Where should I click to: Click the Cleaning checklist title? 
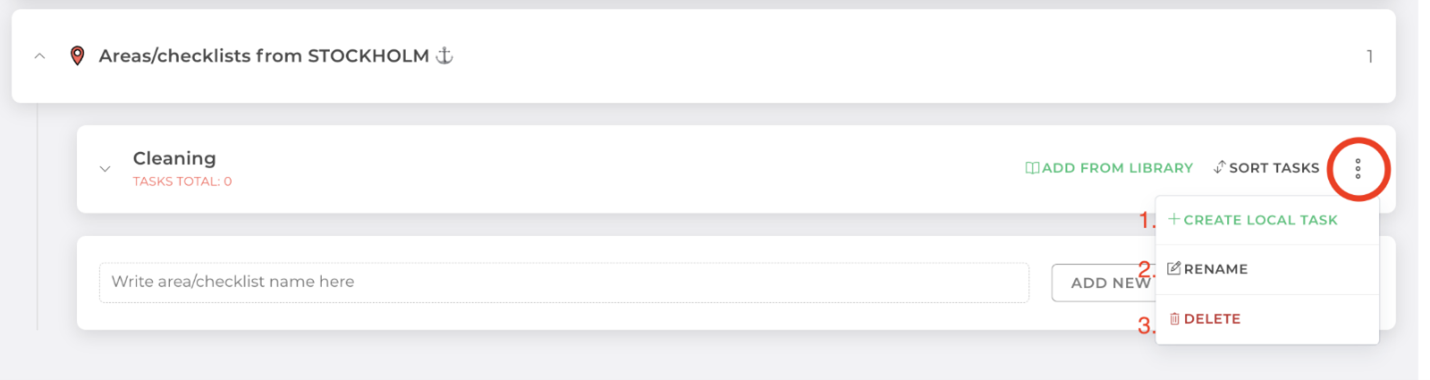tap(174, 158)
